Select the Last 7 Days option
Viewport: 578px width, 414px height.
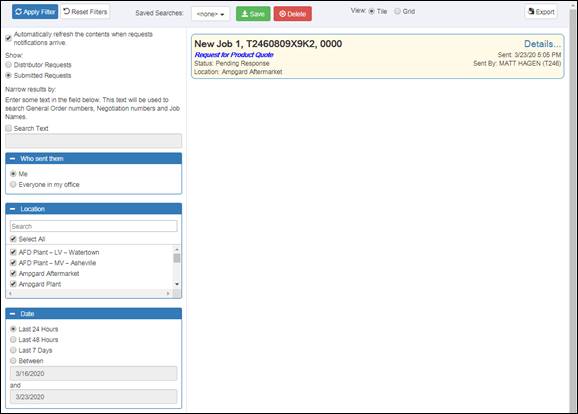[x=13, y=350]
